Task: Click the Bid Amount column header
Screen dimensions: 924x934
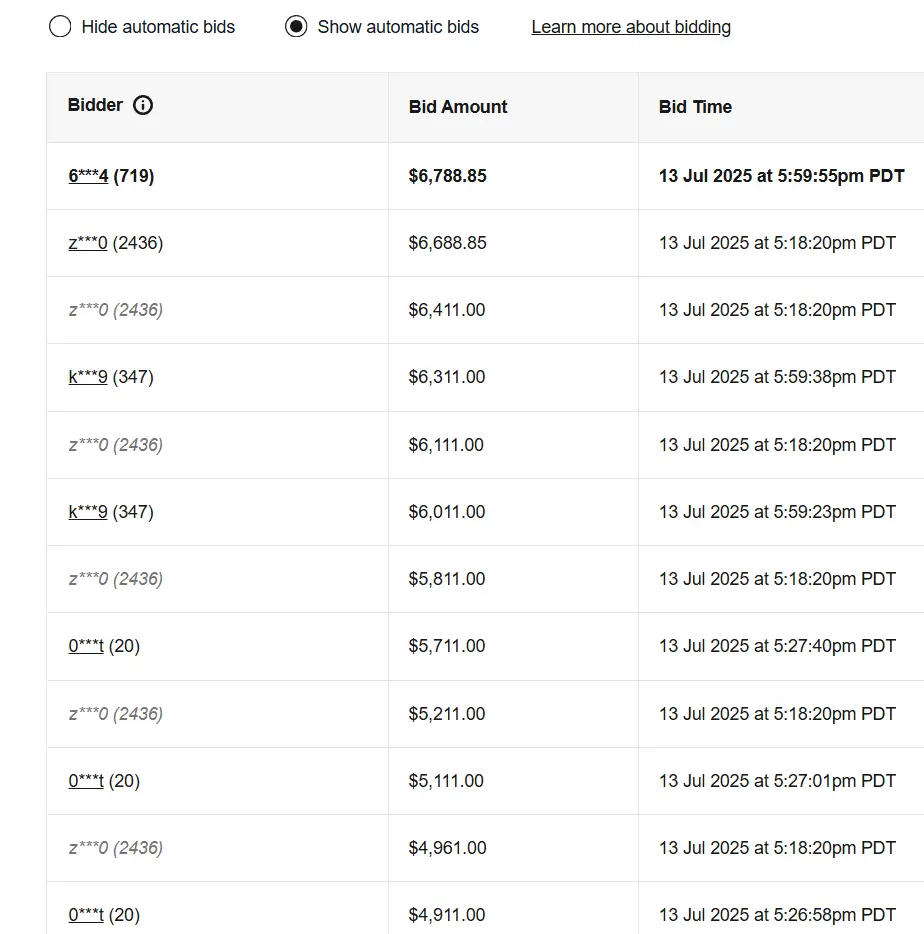Action: pyautogui.click(x=458, y=107)
